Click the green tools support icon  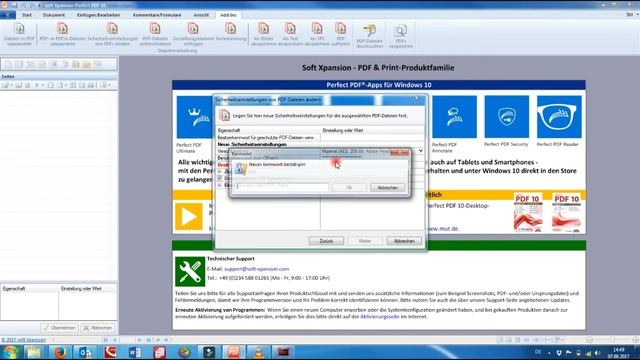pyautogui.click(x=190, y=271)
